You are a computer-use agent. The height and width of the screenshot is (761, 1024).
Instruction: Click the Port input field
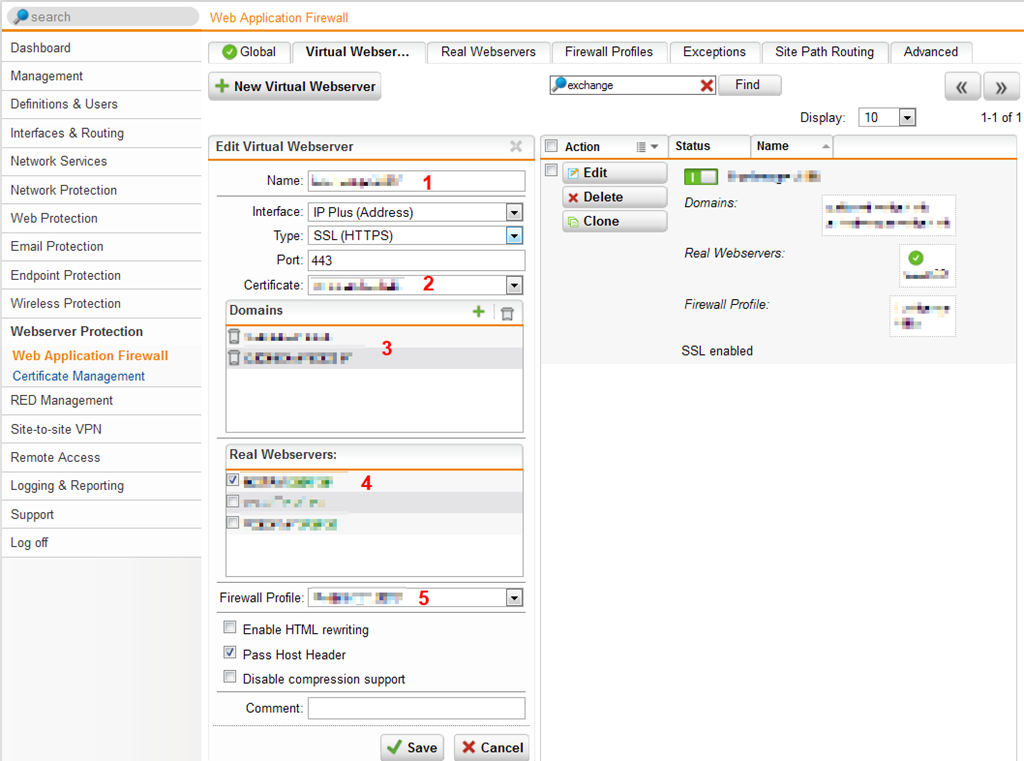click(x=415, y=260)
